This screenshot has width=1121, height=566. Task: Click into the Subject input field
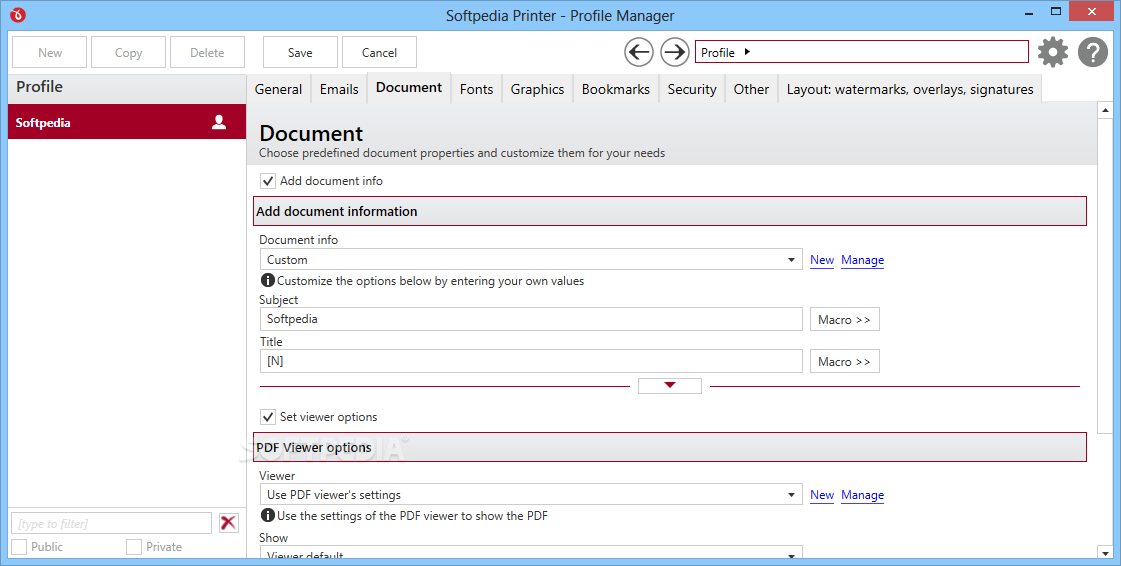(x=531, y=319)
